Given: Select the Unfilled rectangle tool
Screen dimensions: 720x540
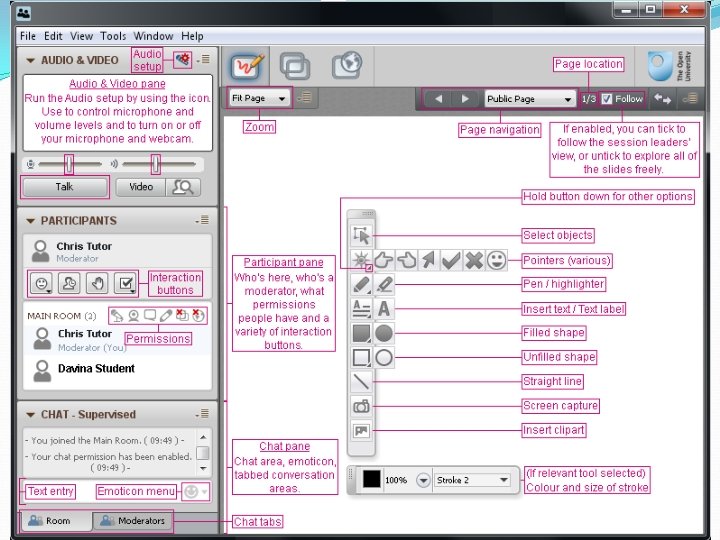Looking at the screenshot, I should click(x=361, y=357).
